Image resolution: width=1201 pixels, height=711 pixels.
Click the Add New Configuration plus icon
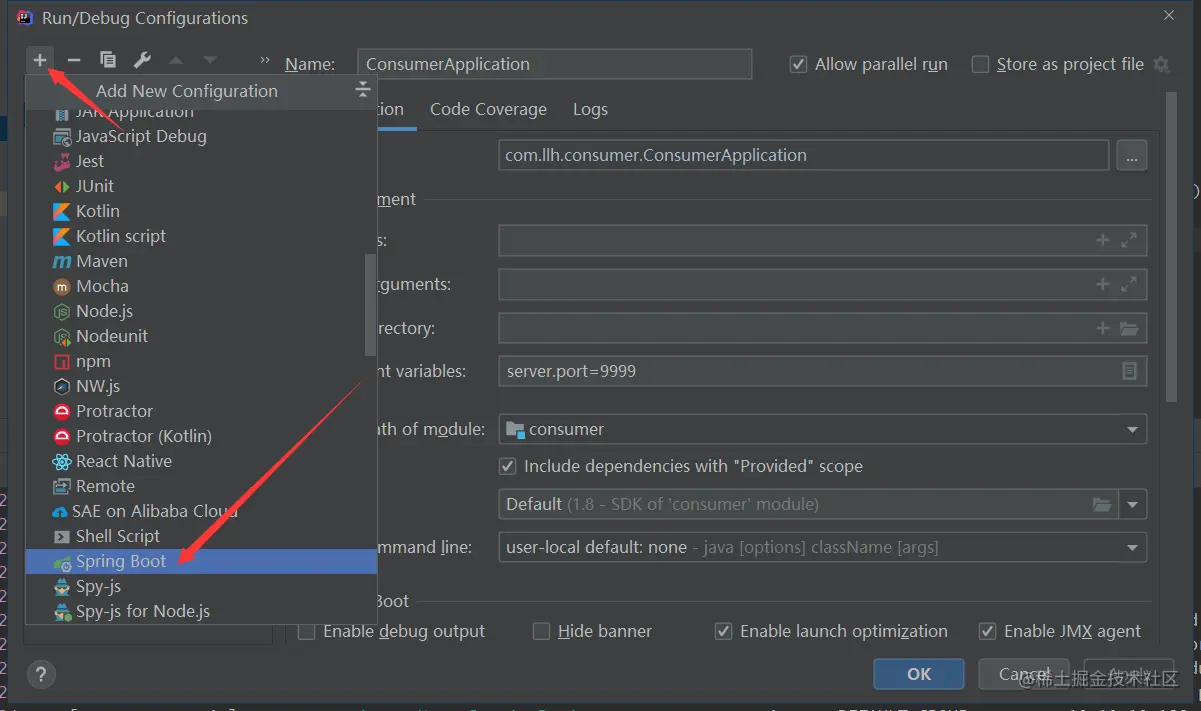click(40, 61)
